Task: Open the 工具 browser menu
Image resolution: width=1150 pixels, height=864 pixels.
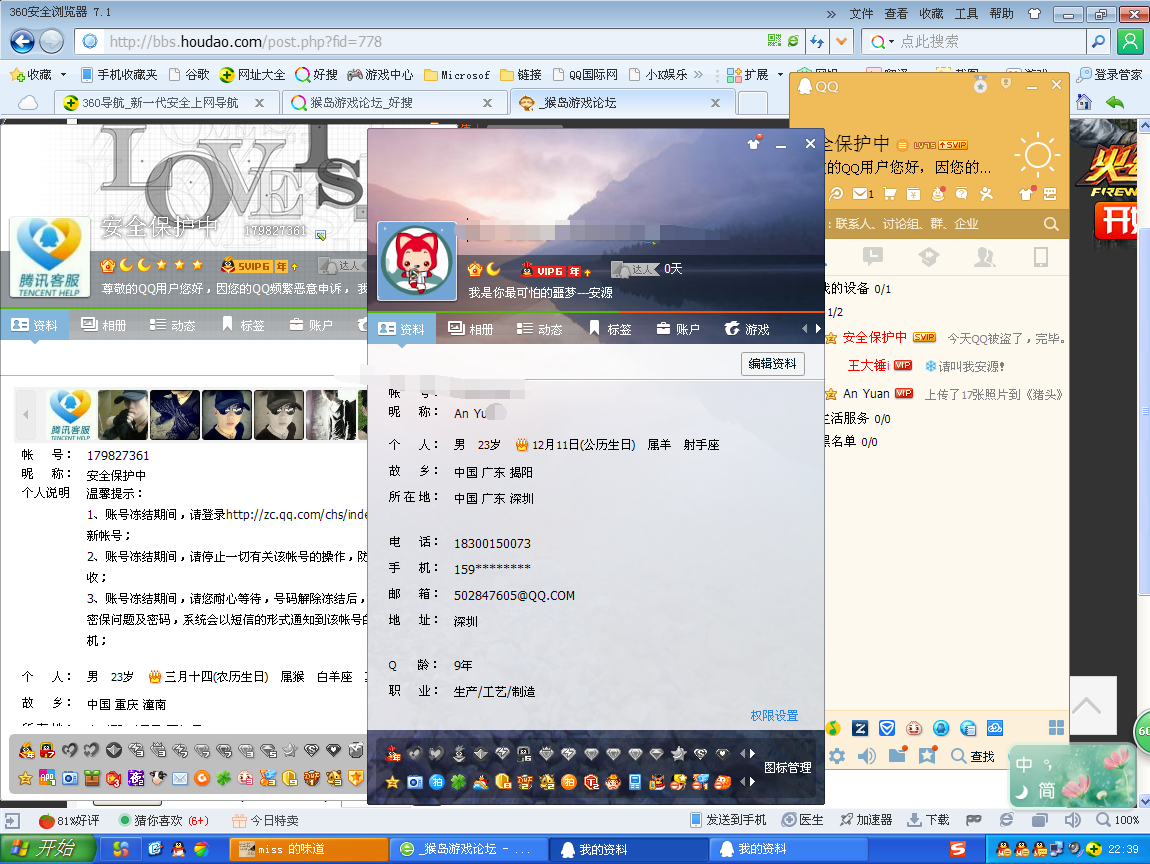Action: pos(966,14)
